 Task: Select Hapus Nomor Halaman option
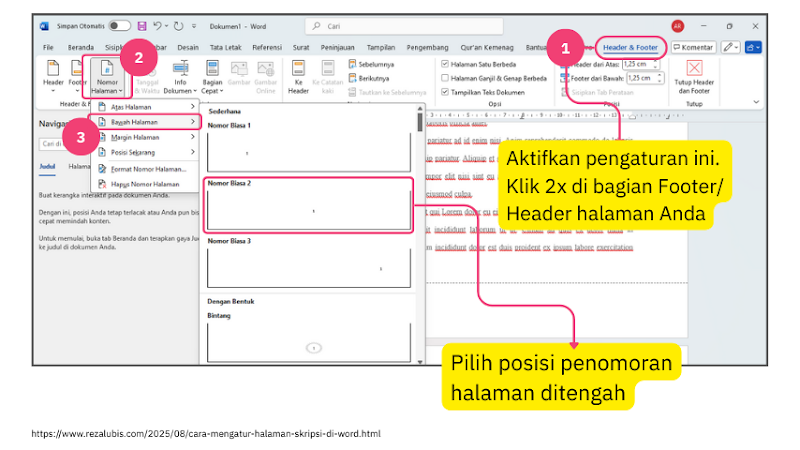145,184
